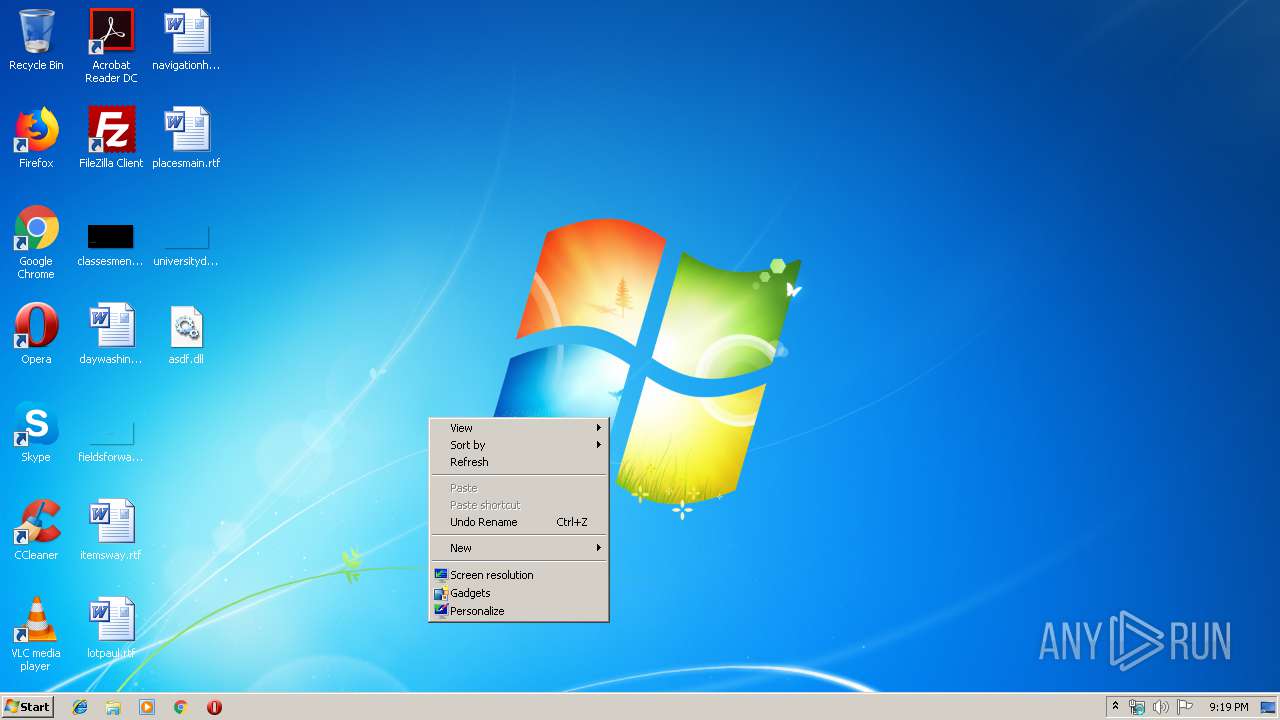
Task: Select the daywashin... Word document icon
Action: click(x=111, y=334)
